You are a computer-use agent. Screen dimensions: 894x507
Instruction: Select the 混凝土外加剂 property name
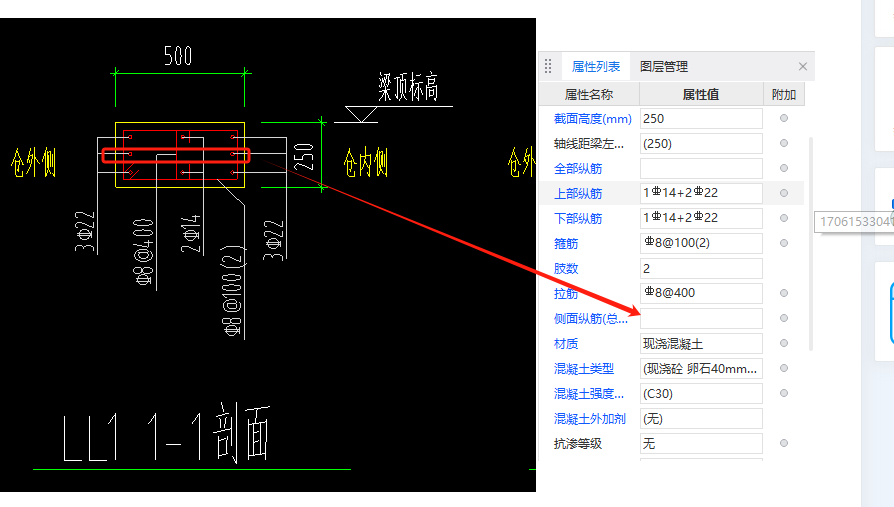[590, 419]
